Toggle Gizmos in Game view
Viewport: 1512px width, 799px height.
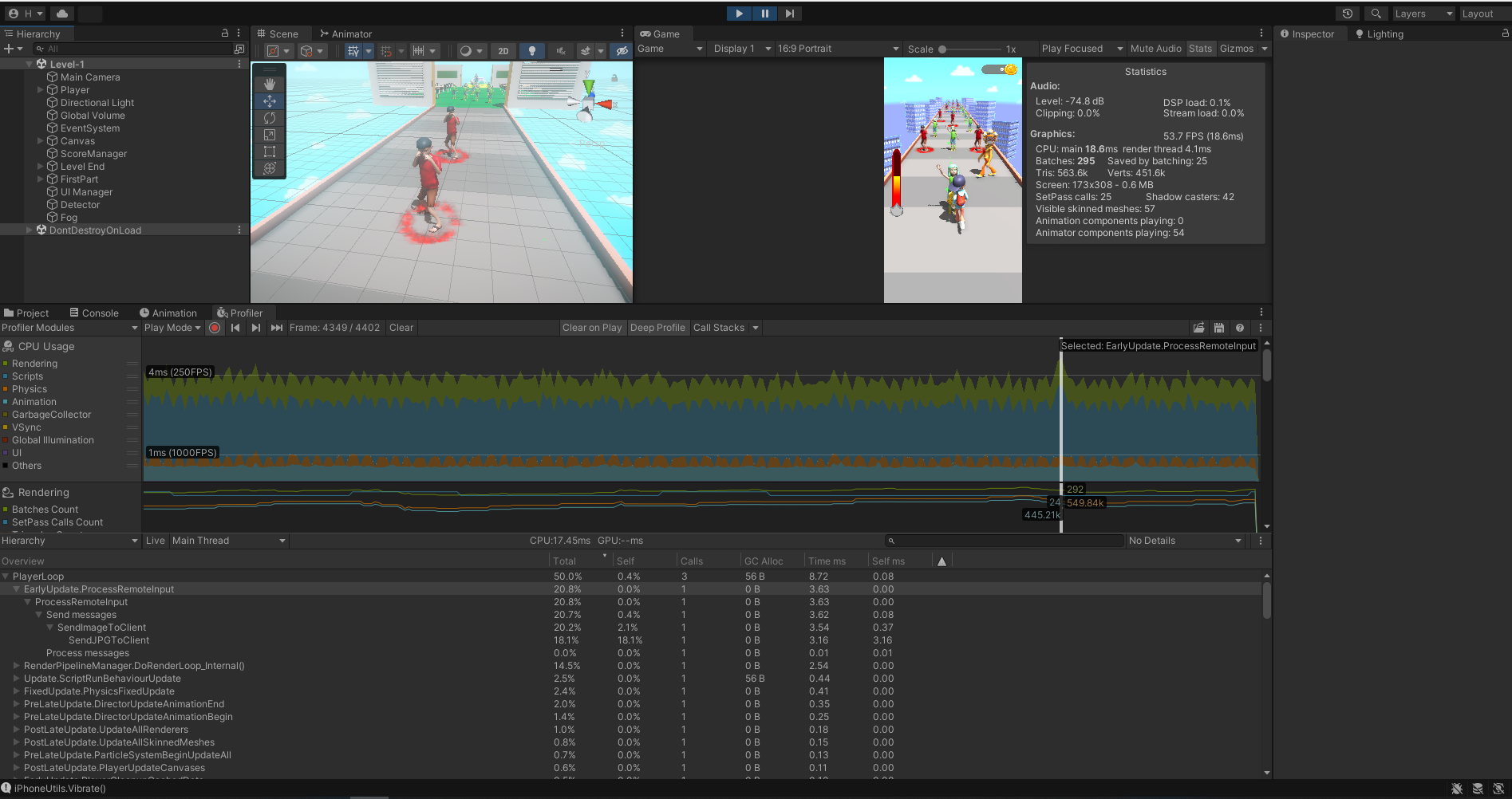[x=1237, y=49]
